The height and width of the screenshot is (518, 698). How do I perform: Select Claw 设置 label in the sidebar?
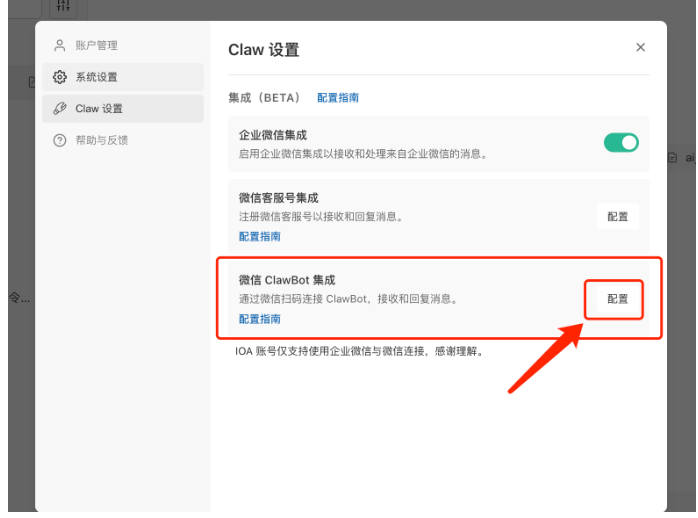coord(99,108)
